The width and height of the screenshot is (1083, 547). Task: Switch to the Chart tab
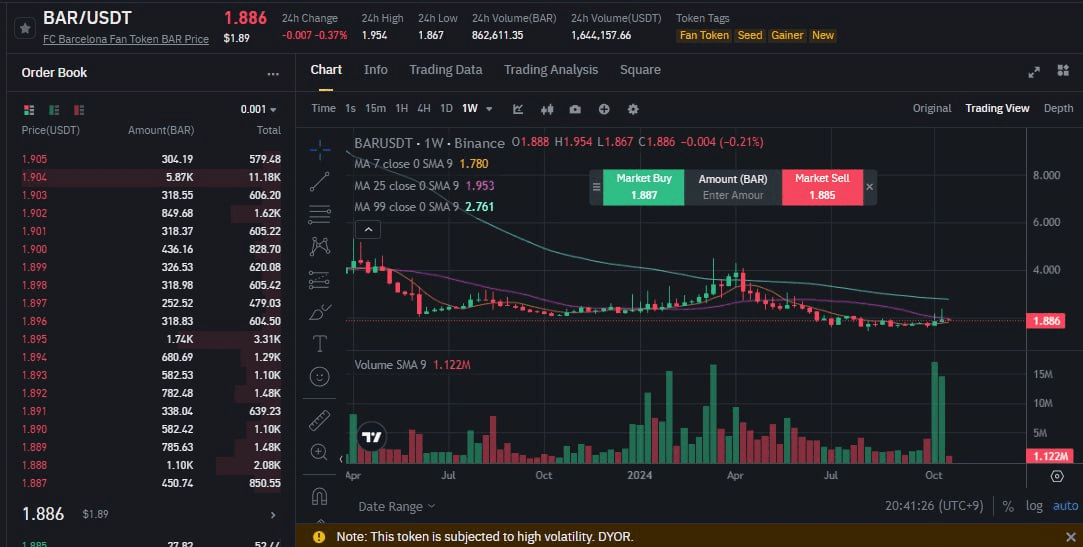pos(326,70)
